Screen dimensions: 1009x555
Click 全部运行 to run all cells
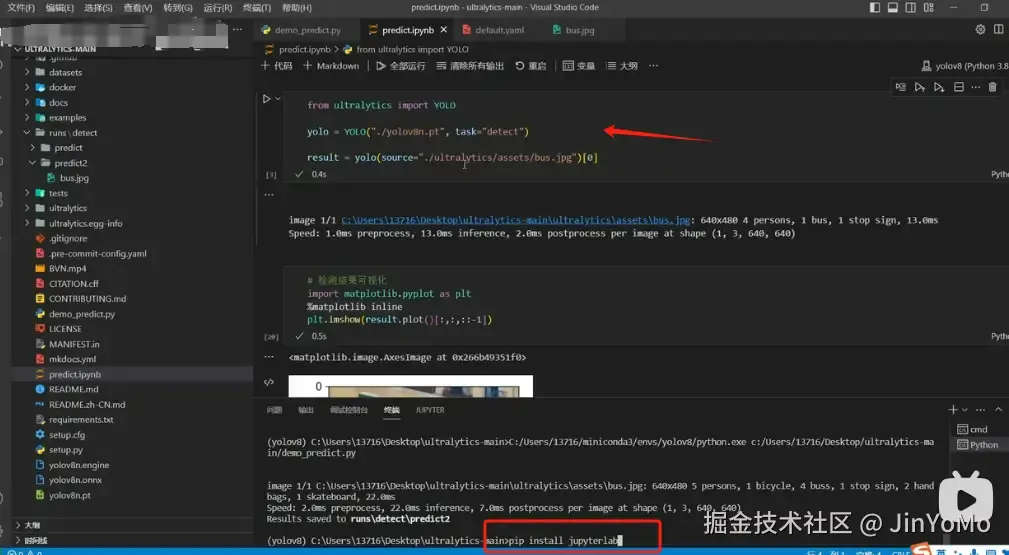pyautogui.click(x=401, y=66)
